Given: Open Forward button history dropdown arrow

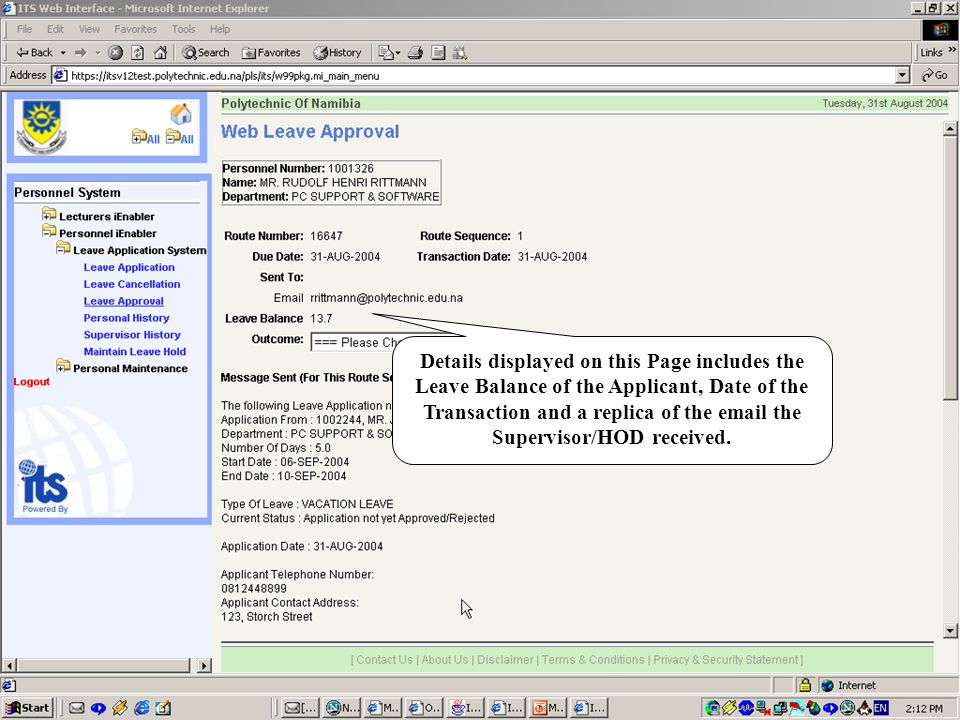Looking at the screenshot, I should [97, 53].
